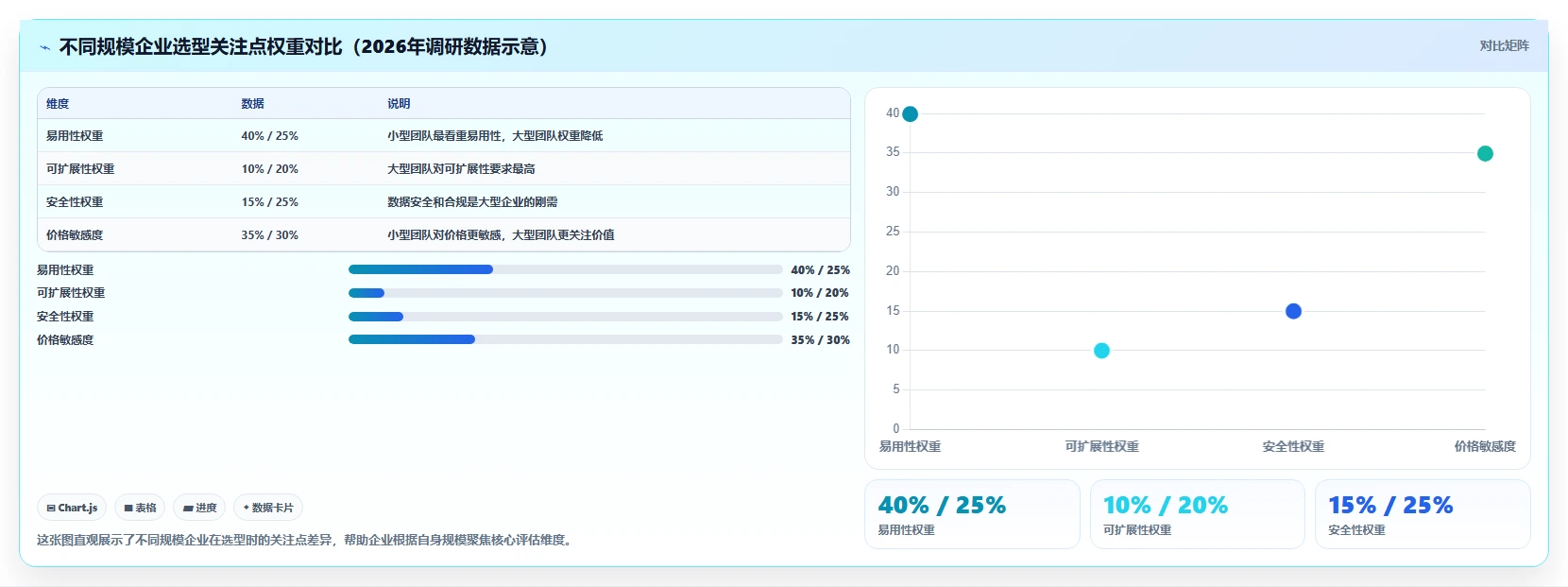Click the 表格 tag chip
Image resolution: width=1568 pixels, height=587 pixels.
140,508
